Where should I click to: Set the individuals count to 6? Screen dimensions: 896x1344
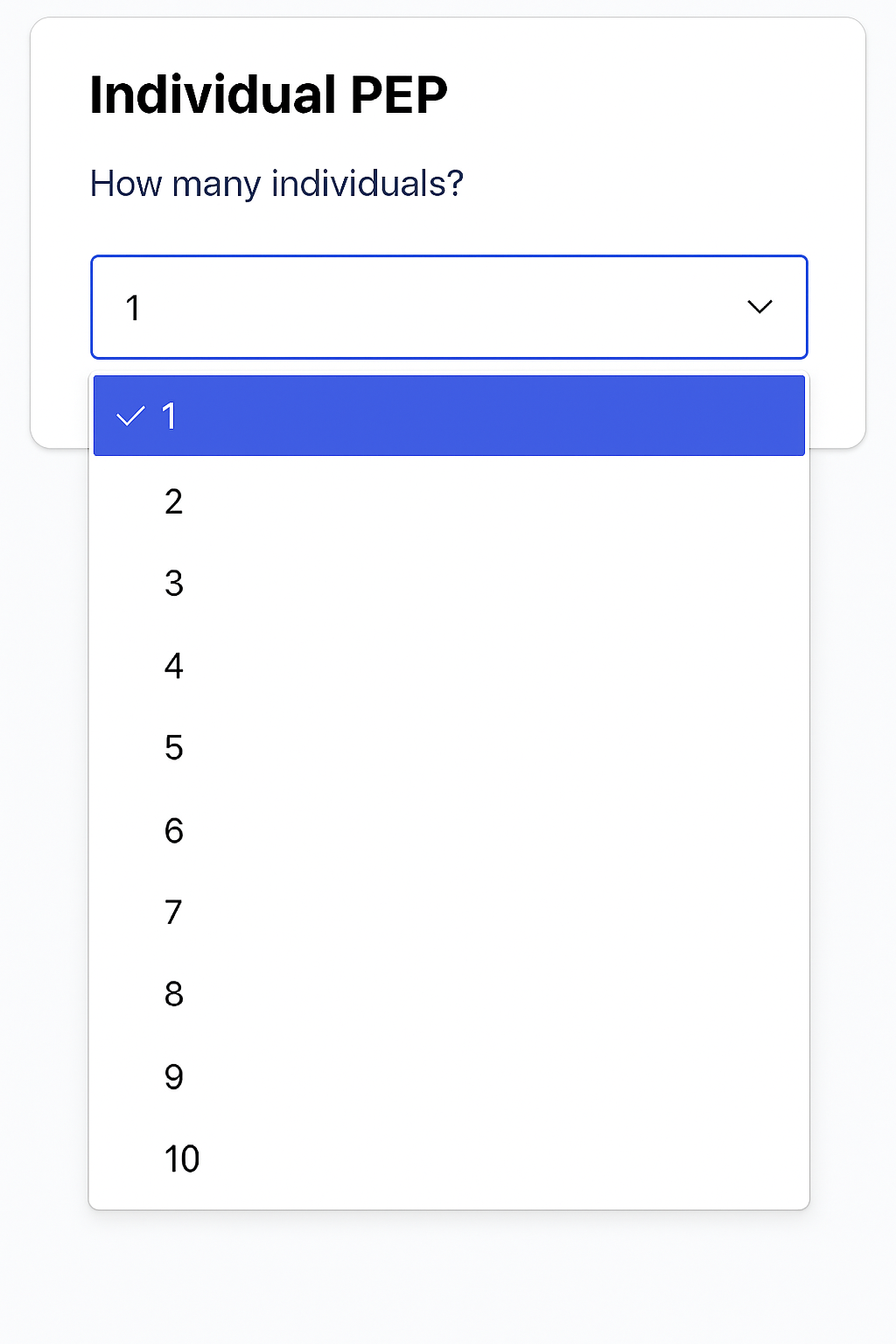tap(174, 830)
